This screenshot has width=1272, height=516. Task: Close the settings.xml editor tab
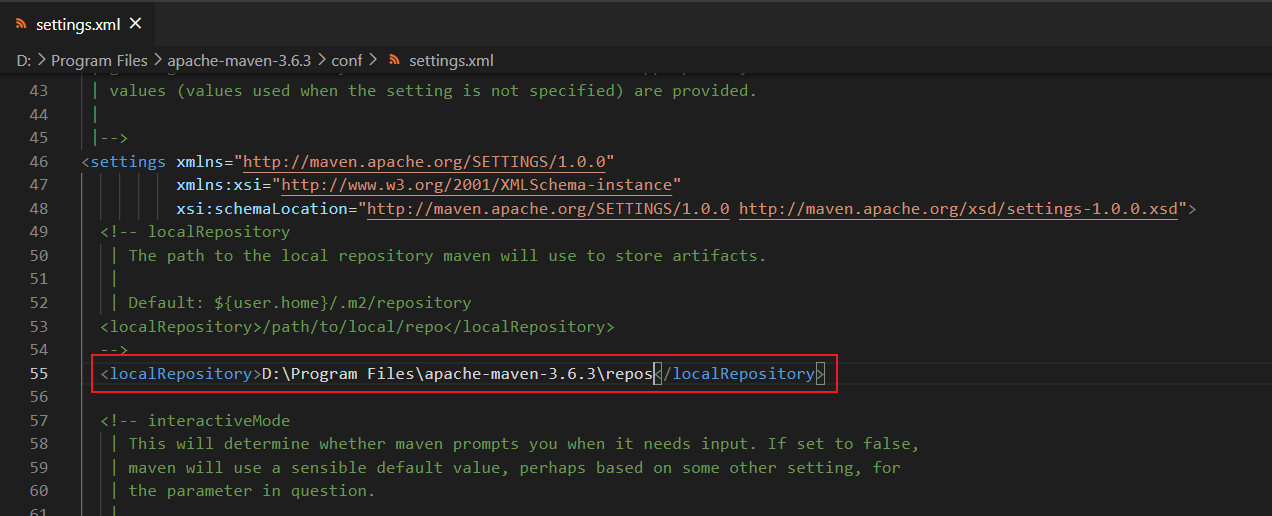(x=136, y=23)
